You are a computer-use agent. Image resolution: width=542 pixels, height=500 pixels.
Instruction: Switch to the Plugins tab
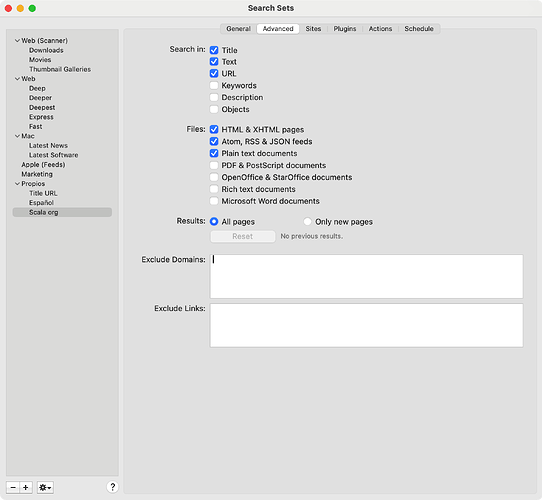(345, 29)
